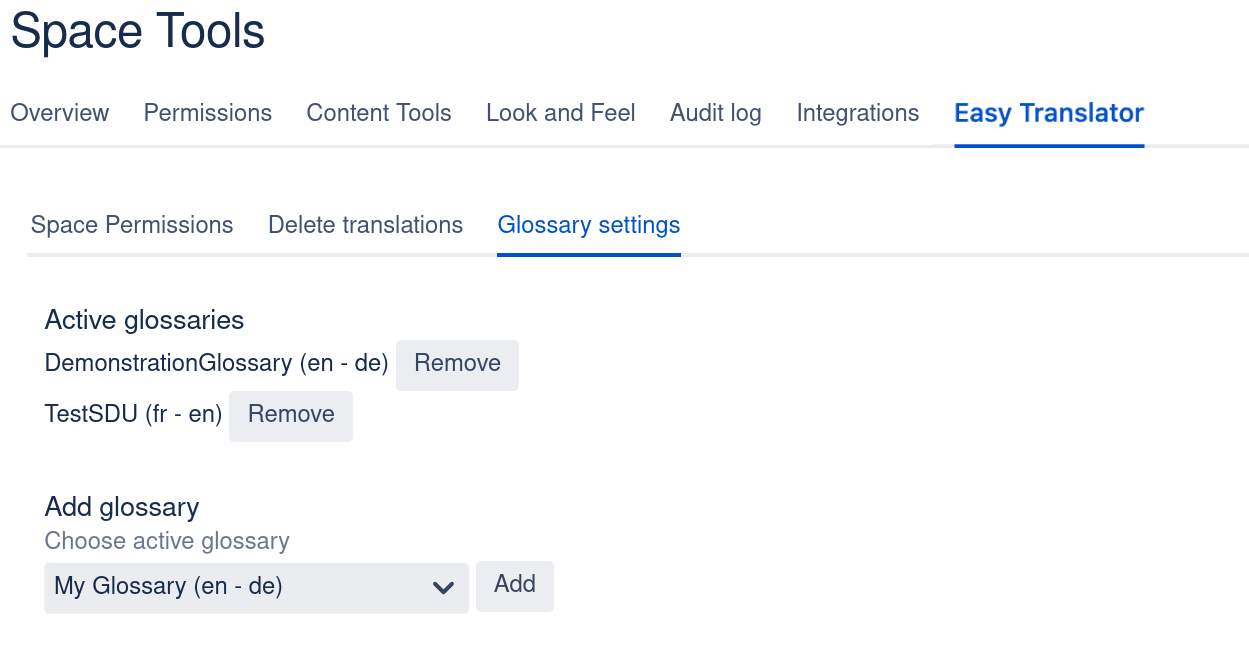Switch to the Integrations tab
Image resolution: width=1249 pixels, height=647 pixels.
click(857, 113)
